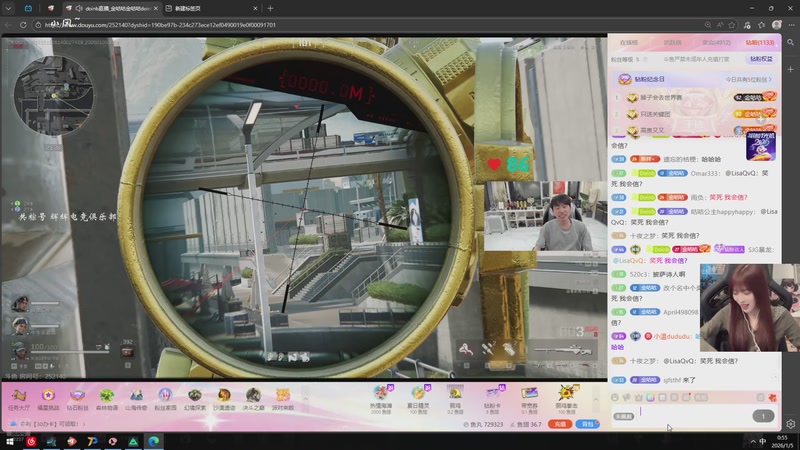Open the 派对乐园 activity icon
This screenshot has width=800, height=450.
pos(283,399)
